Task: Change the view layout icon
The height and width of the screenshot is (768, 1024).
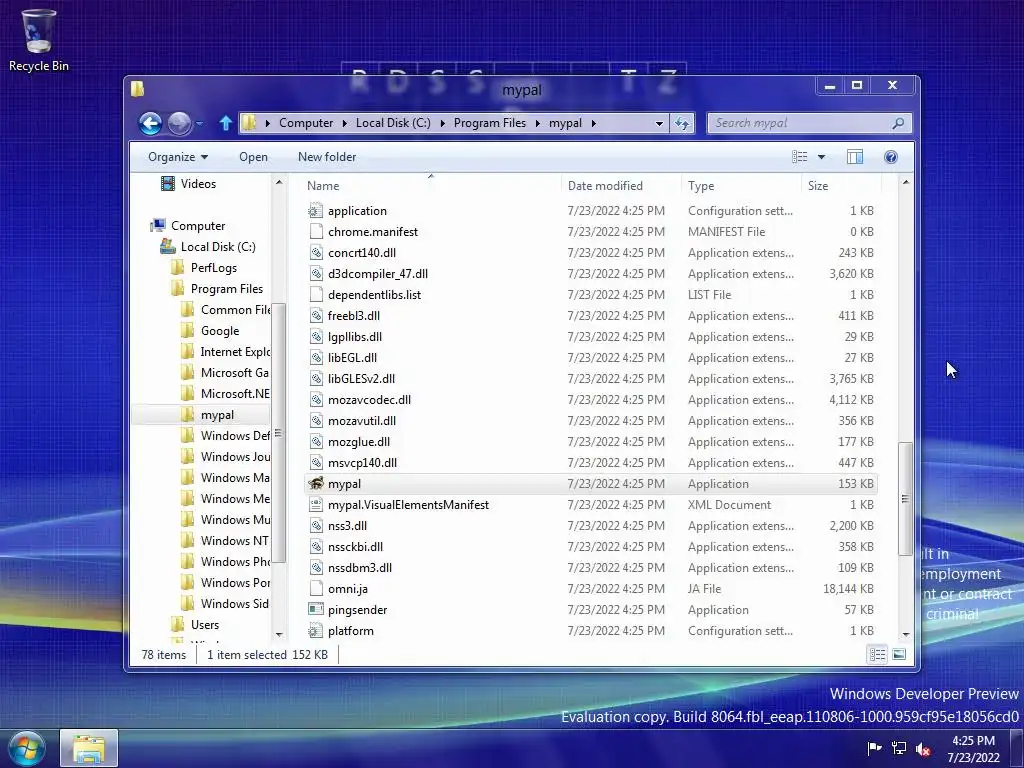Action: click(799, 157)
